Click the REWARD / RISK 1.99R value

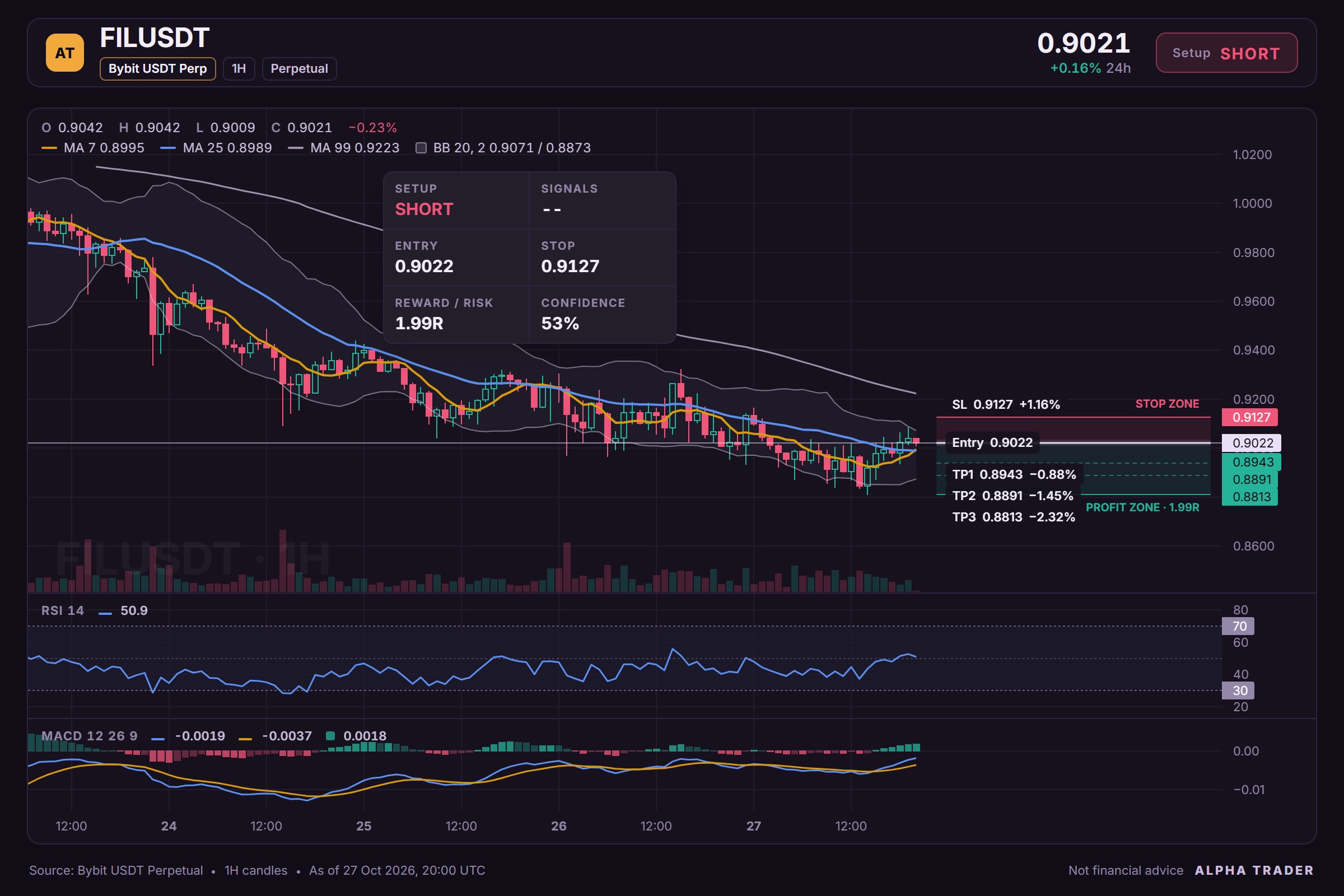coord(419,324)
